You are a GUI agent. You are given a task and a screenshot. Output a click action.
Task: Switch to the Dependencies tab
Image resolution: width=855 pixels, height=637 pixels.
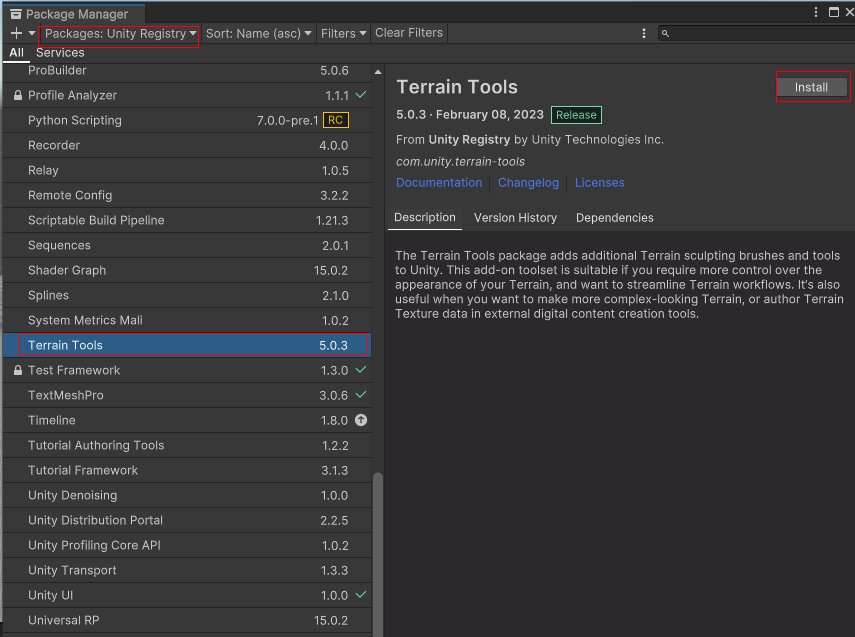[615, 218]
